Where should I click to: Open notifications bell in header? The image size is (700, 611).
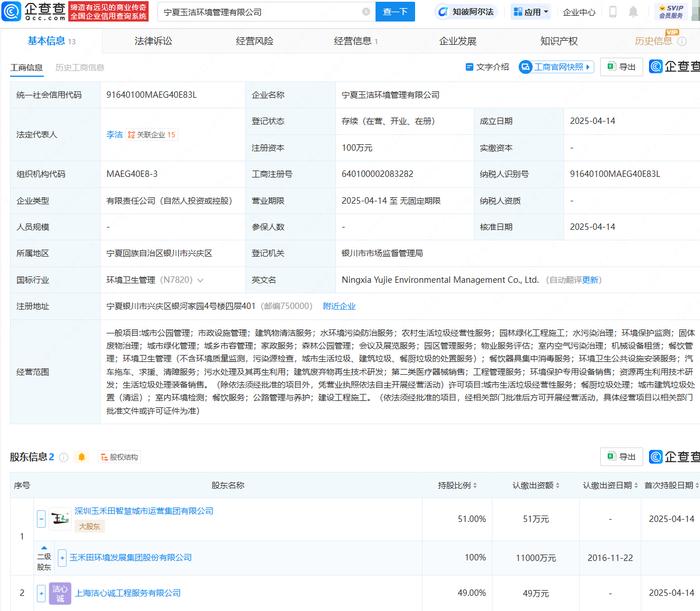click(633, 12)
